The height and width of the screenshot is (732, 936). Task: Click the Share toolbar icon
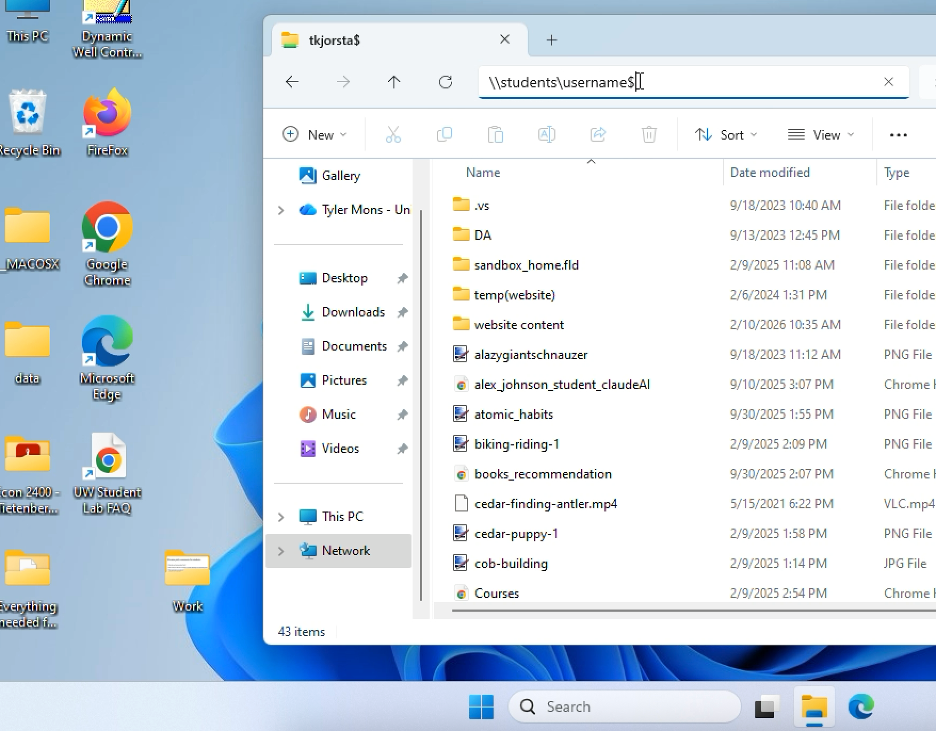pyautogui.click(x=598, y=135)
